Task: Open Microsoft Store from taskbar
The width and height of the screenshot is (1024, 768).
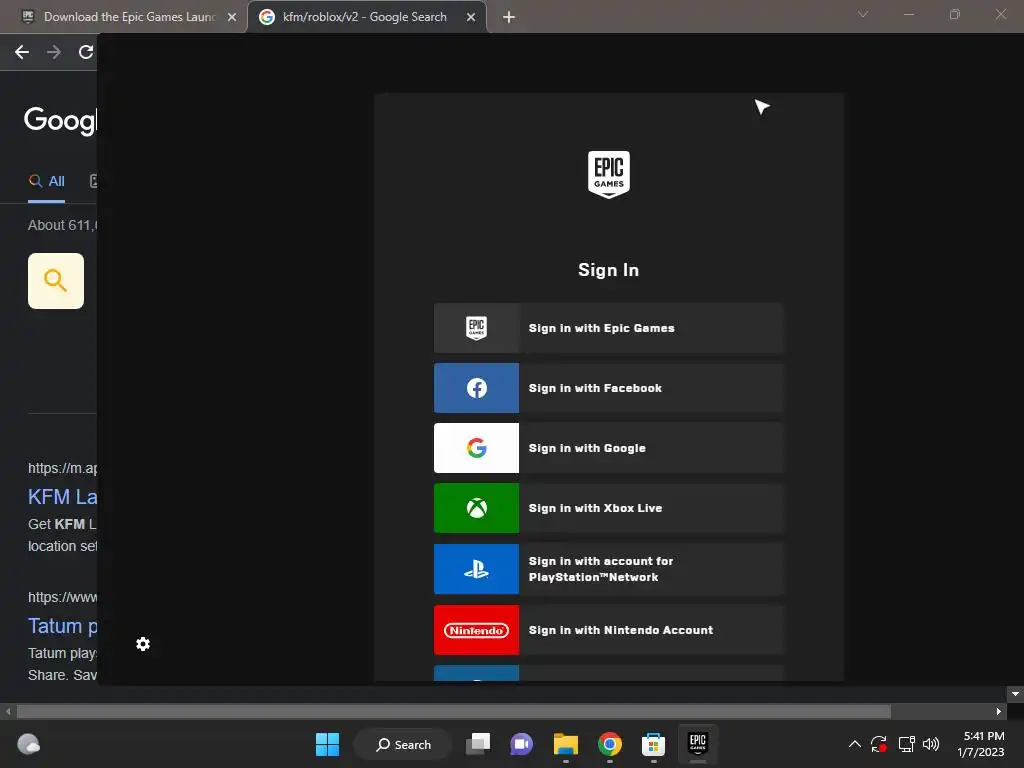Action: (x=653, y=744)
